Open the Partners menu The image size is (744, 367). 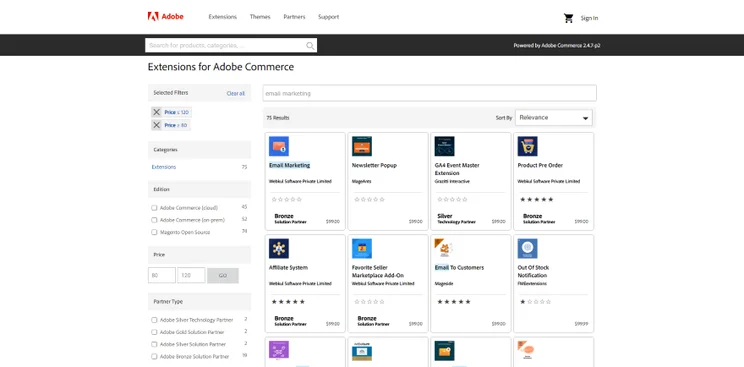pyautogui.click(x=294, y=17)
